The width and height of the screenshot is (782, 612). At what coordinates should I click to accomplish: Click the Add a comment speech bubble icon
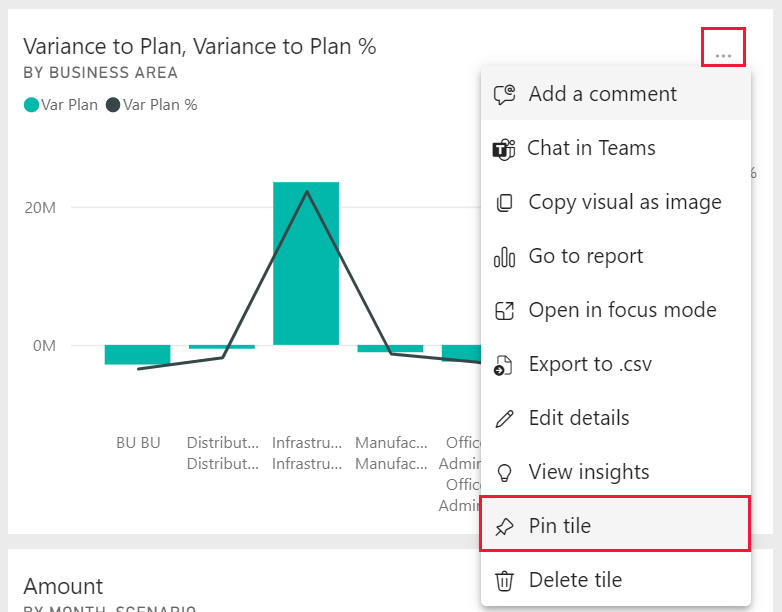pos(504,94)
